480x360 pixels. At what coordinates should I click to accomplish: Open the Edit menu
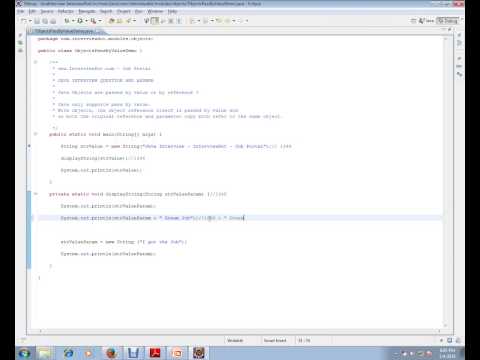coord(32,11)
